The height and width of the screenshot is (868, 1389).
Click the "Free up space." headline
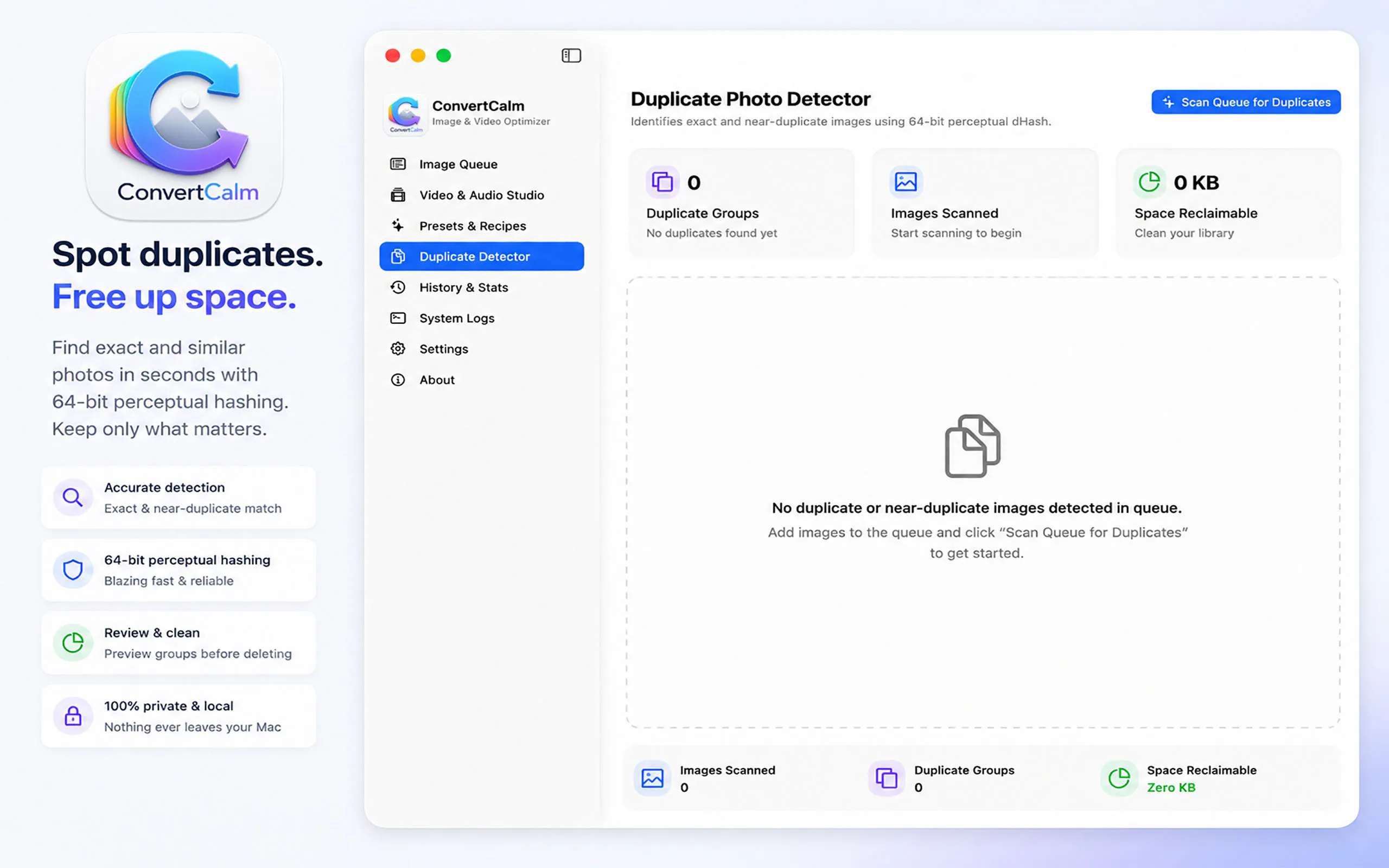click(x=175, y=297)
